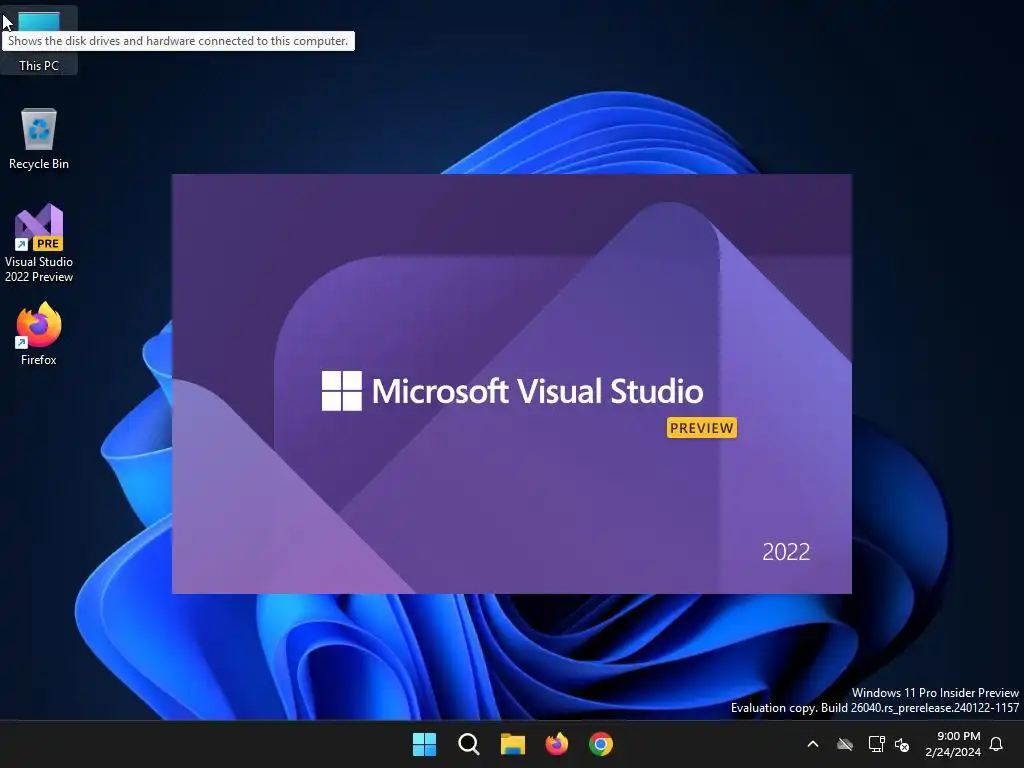This screenshot has width=1024, height=768.
Task: Launch Firefox from the taskbar
Action: (x=556, y=744)
